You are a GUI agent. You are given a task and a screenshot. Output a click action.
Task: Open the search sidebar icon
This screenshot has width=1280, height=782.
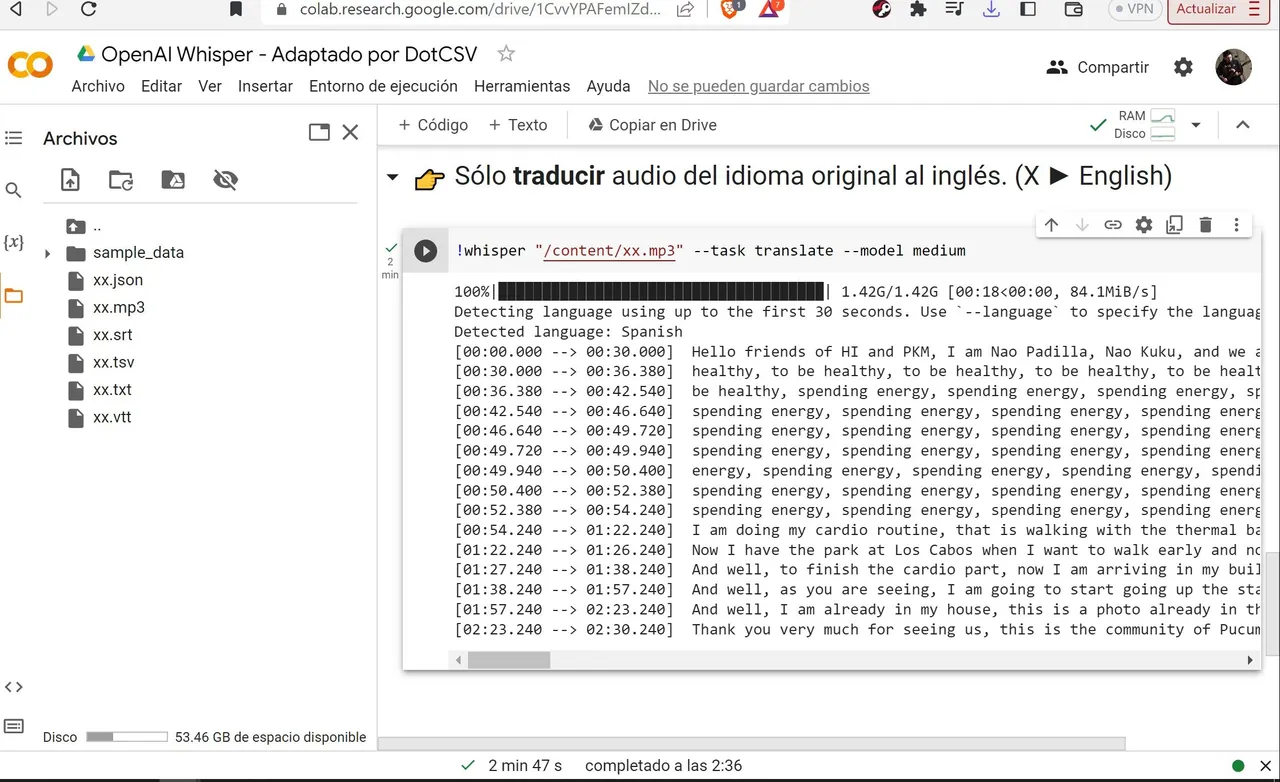[14, 190]
